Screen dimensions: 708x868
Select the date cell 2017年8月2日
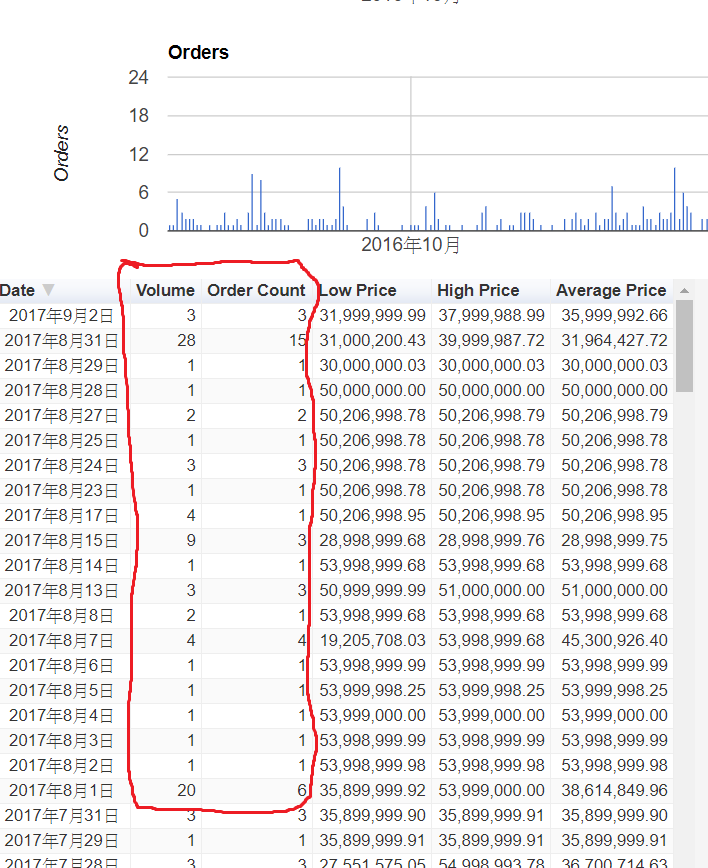click(x=61, y=766)
